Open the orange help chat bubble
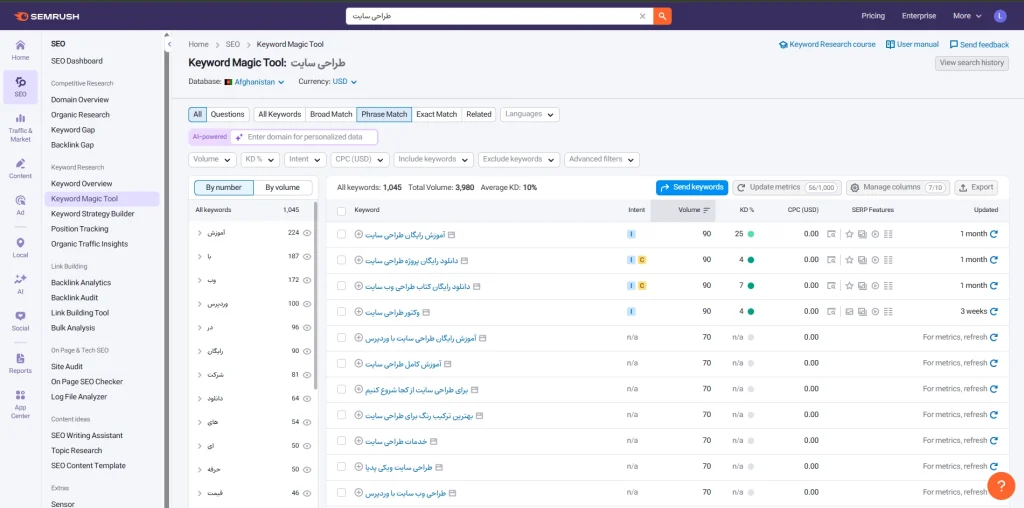 (1000, 485)
